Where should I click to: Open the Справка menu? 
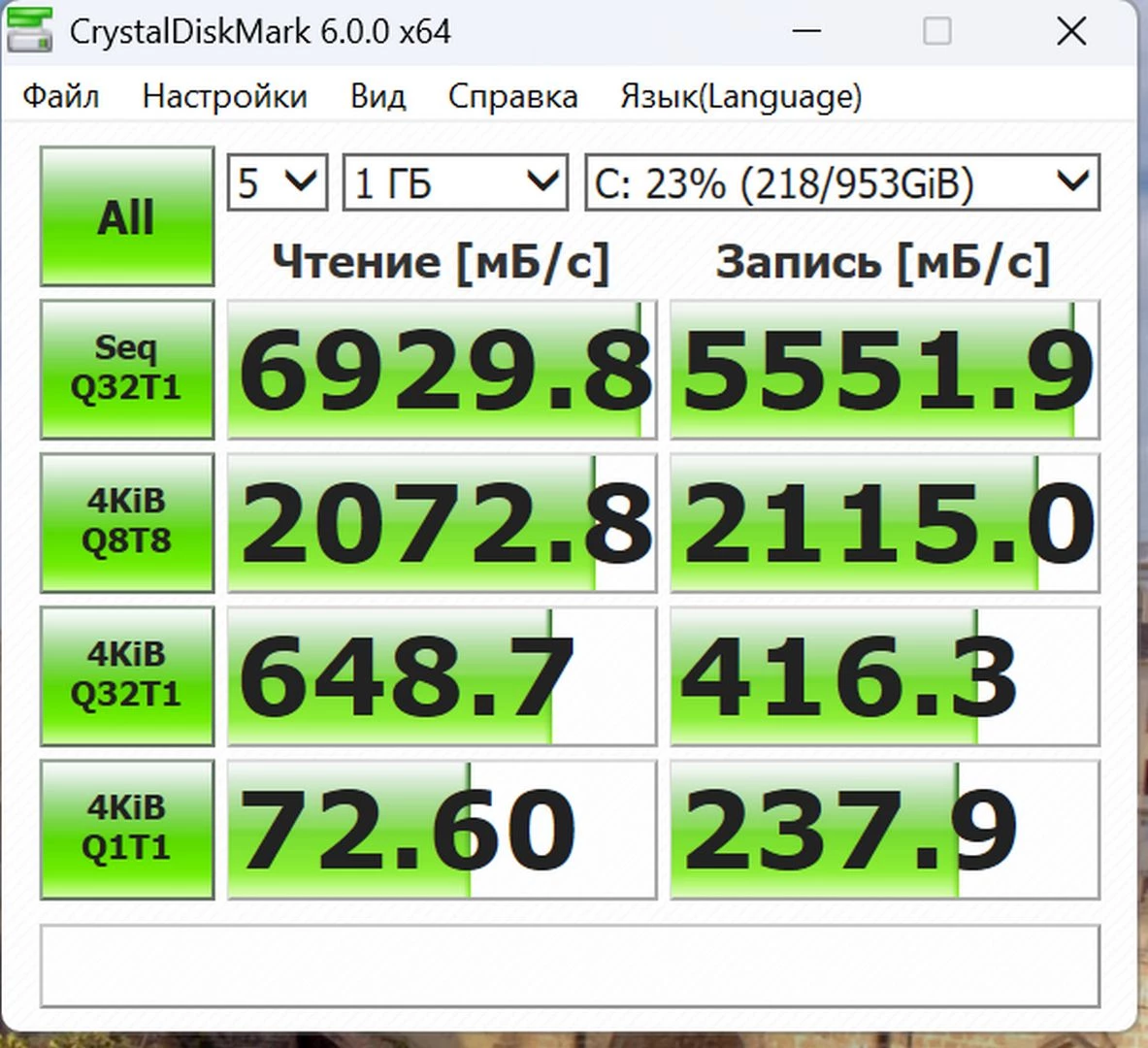tap(513, 97)
